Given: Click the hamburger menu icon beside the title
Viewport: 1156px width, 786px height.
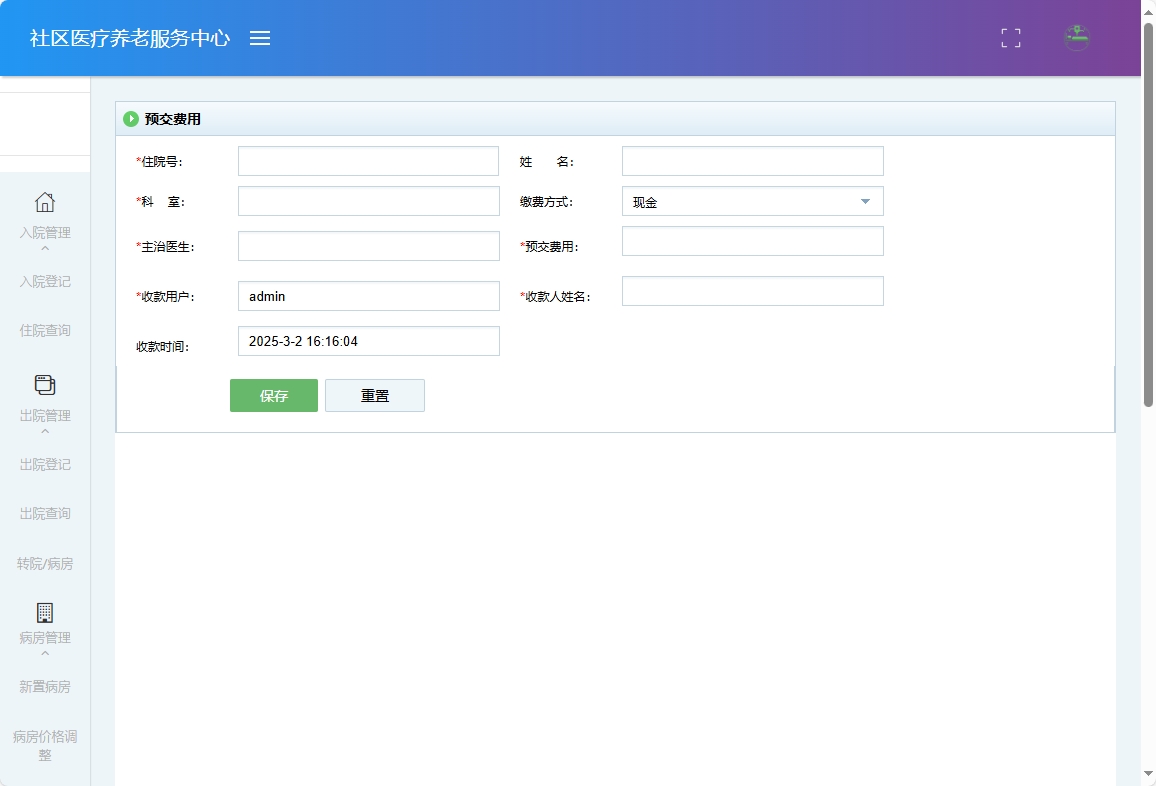Looking at the screenshot, I should [x=260, y=38].
